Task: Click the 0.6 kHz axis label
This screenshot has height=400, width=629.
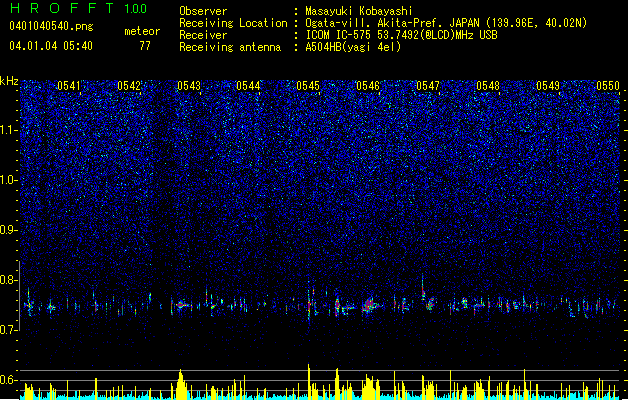Action: click(x=9, y=380)
